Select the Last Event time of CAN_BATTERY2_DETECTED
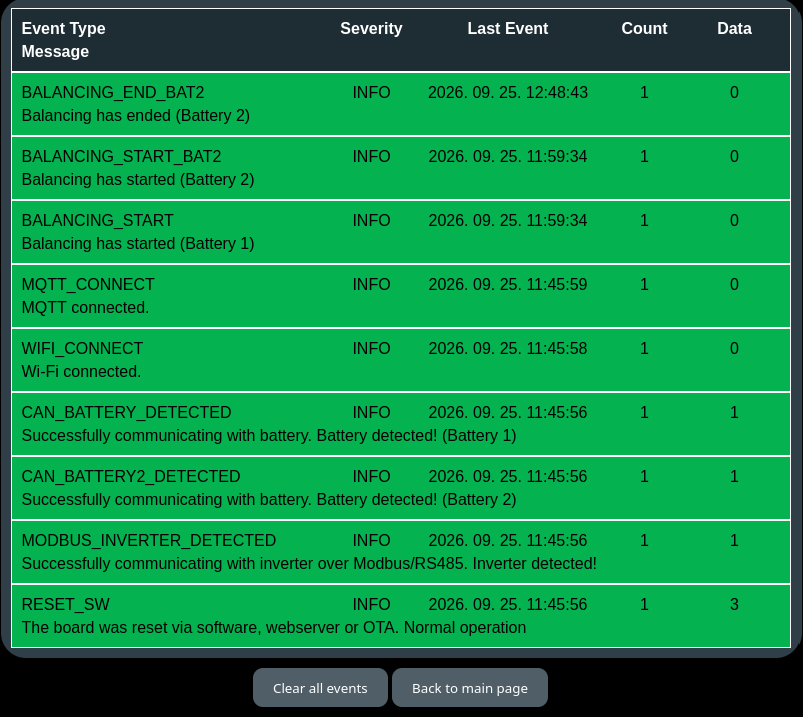 [x=508, y=476]
